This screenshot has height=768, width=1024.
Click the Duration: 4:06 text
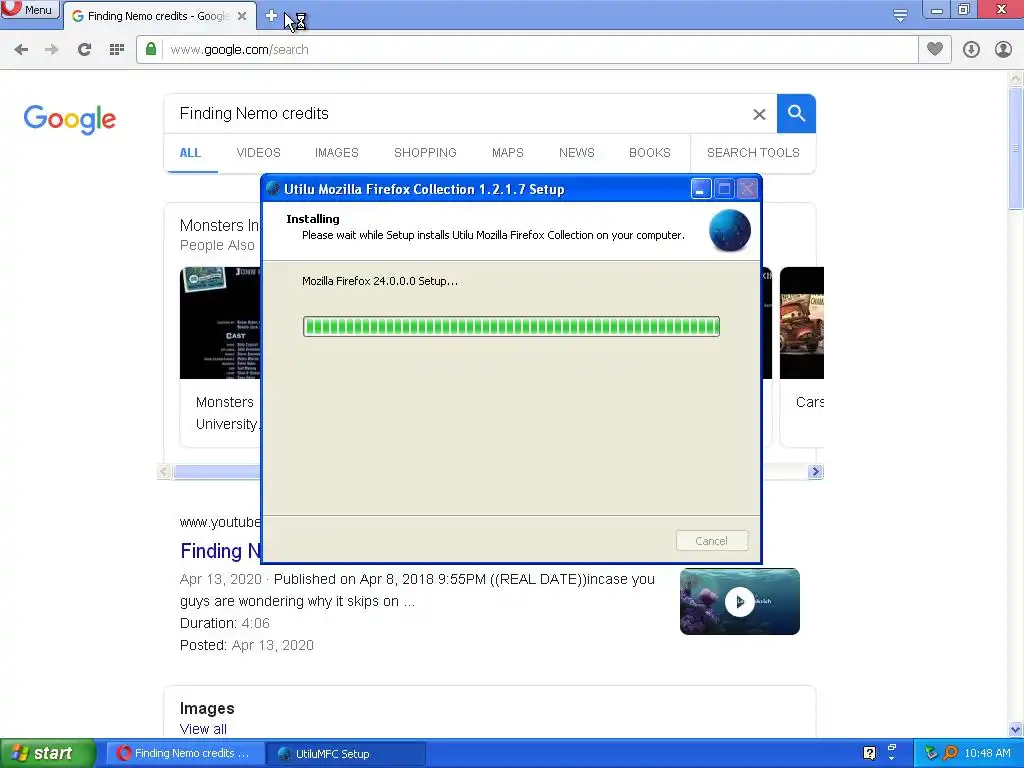pos(225,623)
